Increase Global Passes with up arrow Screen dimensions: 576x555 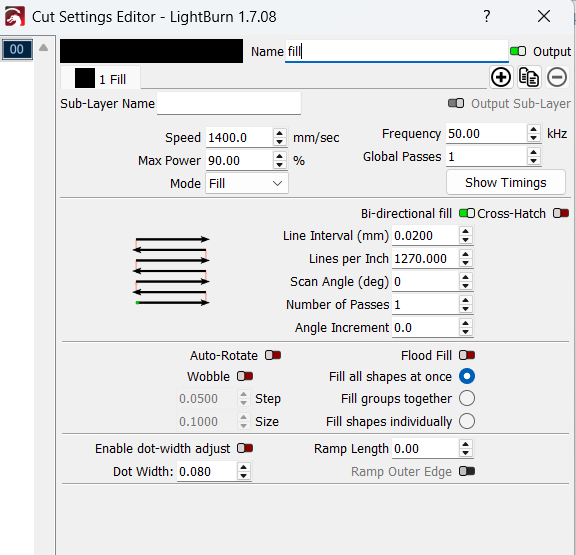[533, 152]
